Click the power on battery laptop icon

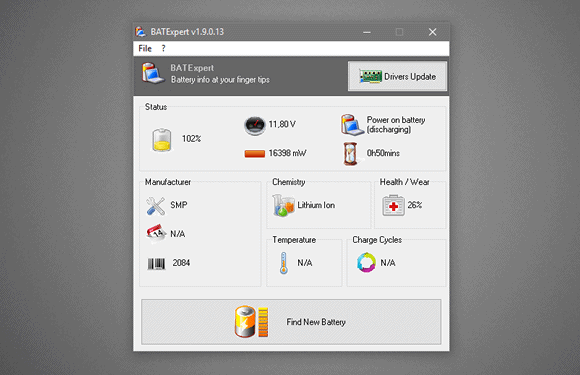click(x=352, y=125)
